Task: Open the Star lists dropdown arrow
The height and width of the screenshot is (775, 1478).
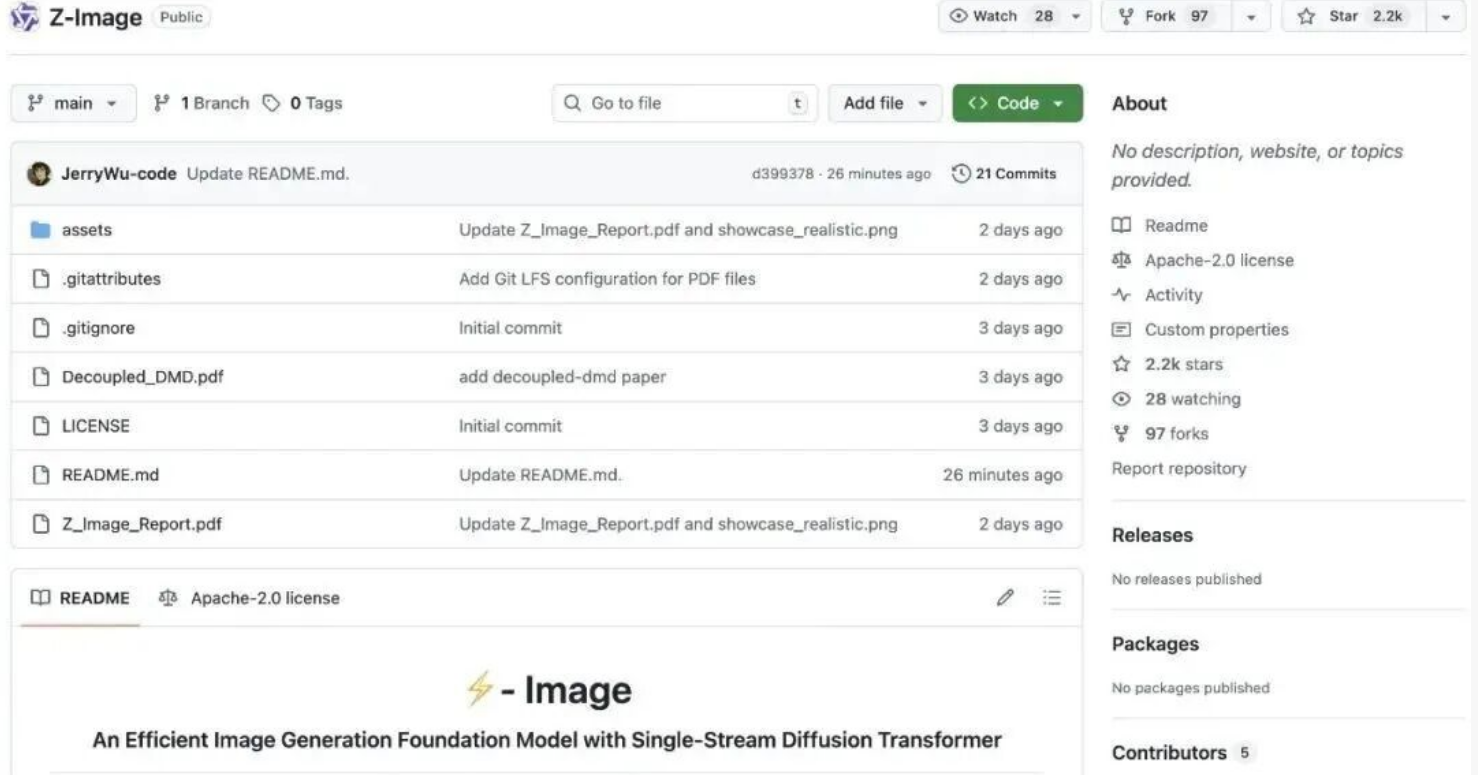Action: coord(1445,16)
